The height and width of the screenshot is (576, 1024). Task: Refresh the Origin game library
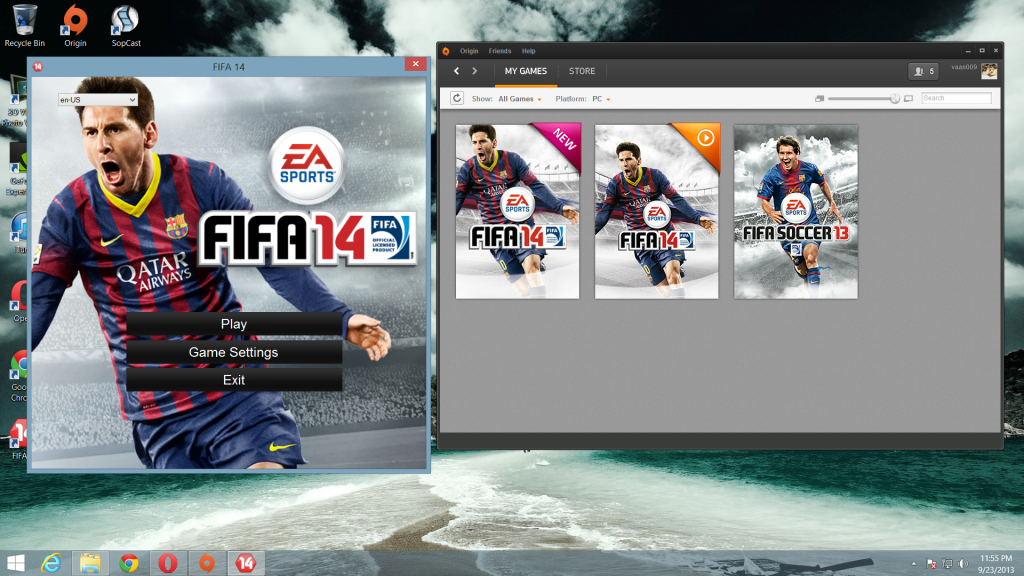pos(457,98)
